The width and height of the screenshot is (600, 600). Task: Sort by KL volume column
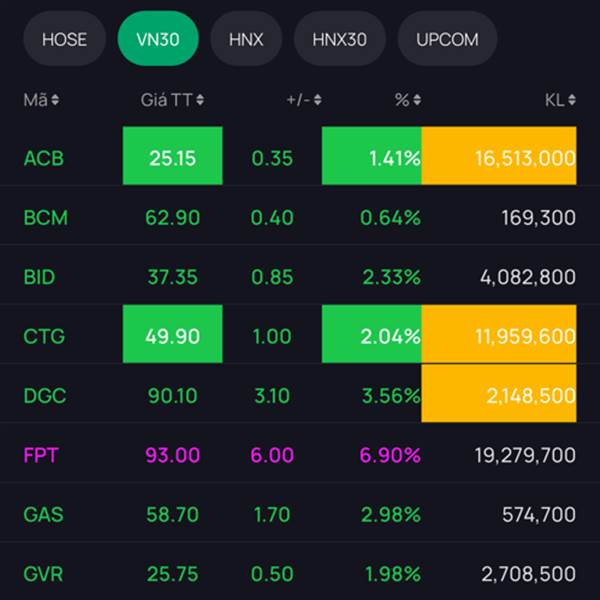coord(572,100)
